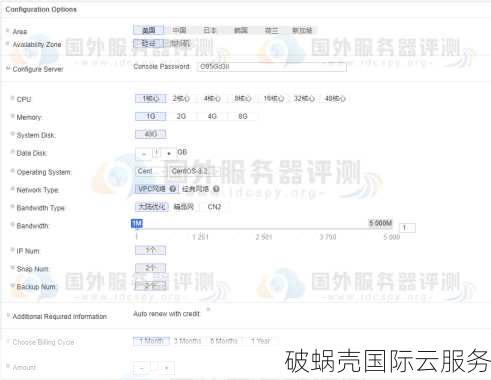Select the 4-core CPU option
This screenshot has width=491, height=380.
pyautogui.click(x=212, y=99)
